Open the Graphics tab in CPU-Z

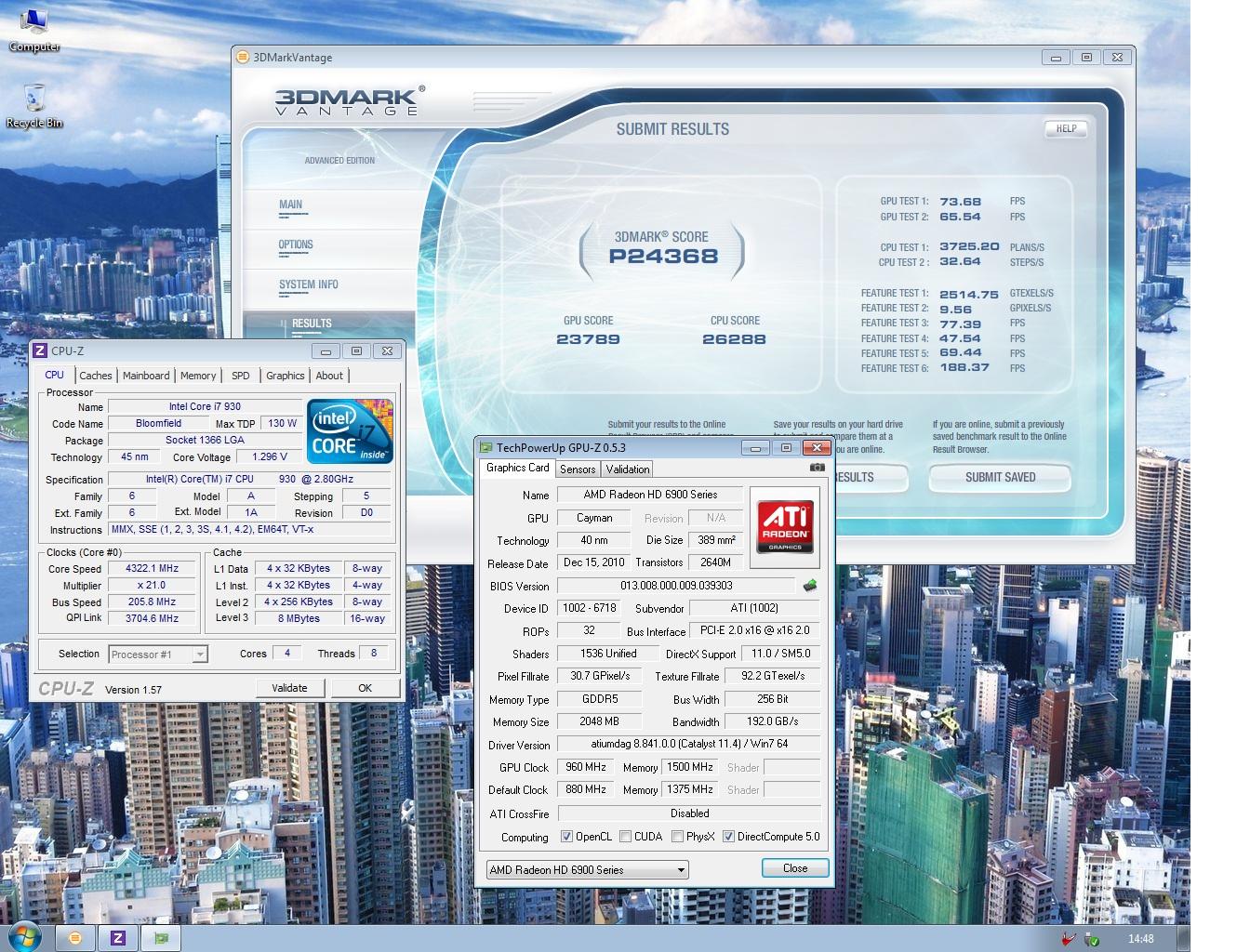pos(285,376)
